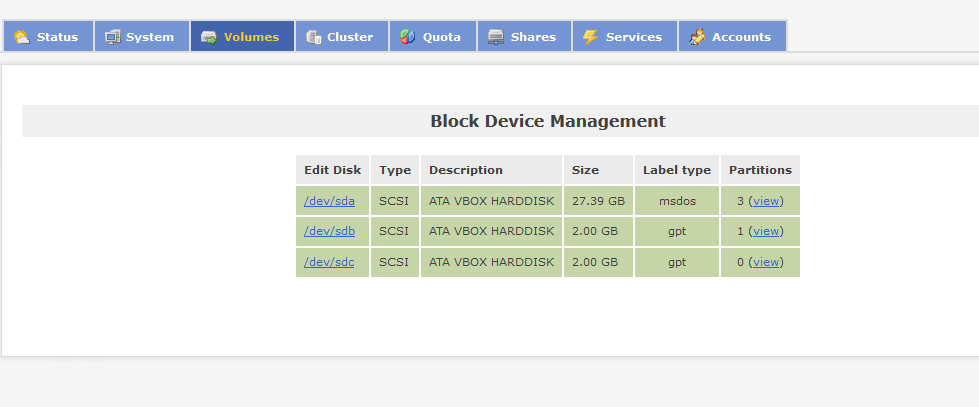Click the Volumes tab drive icon

(x=209, y=37)
